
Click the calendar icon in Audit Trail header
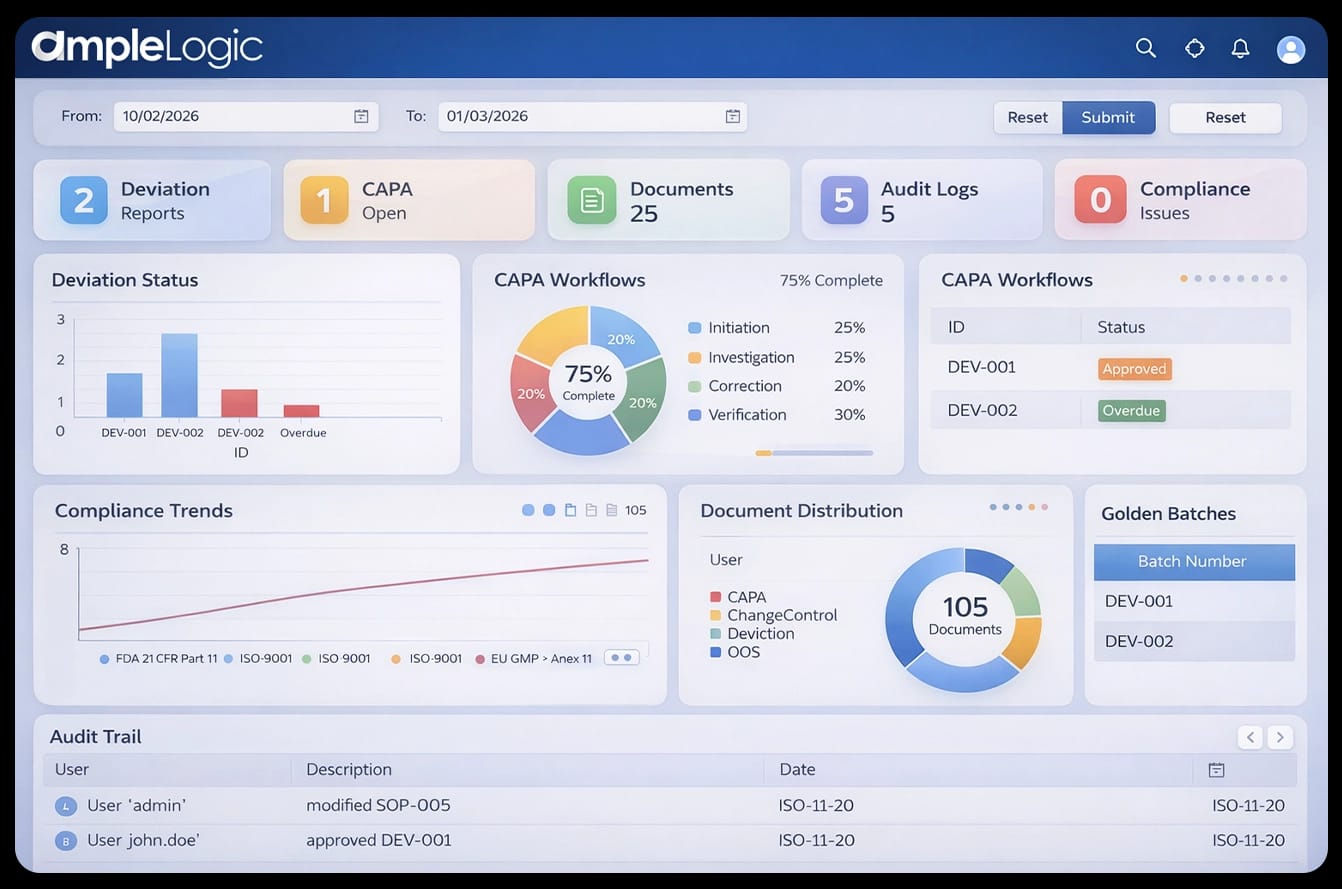click(1216, 769)
